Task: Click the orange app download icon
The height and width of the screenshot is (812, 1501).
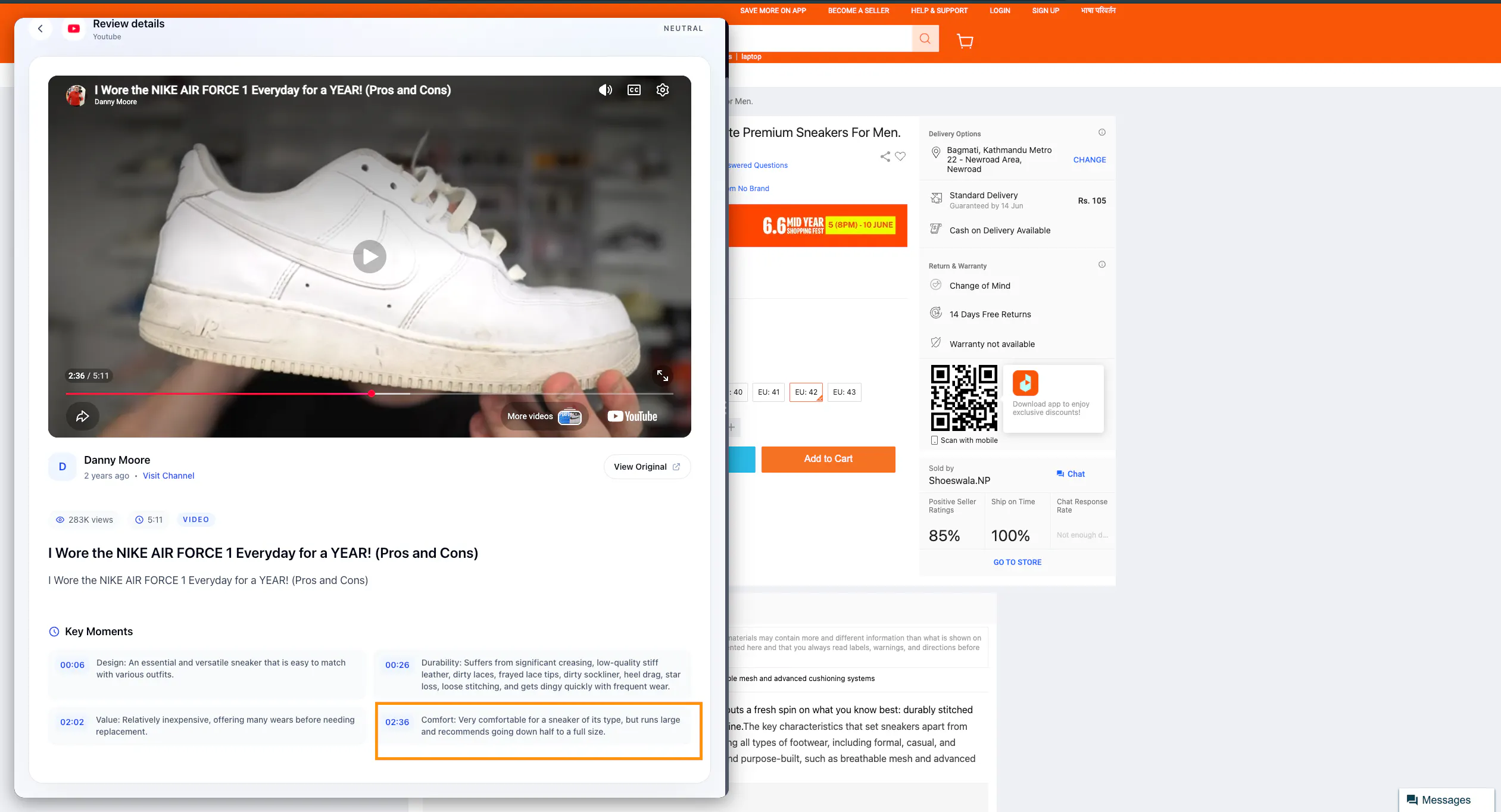Action: [1025, 383]
